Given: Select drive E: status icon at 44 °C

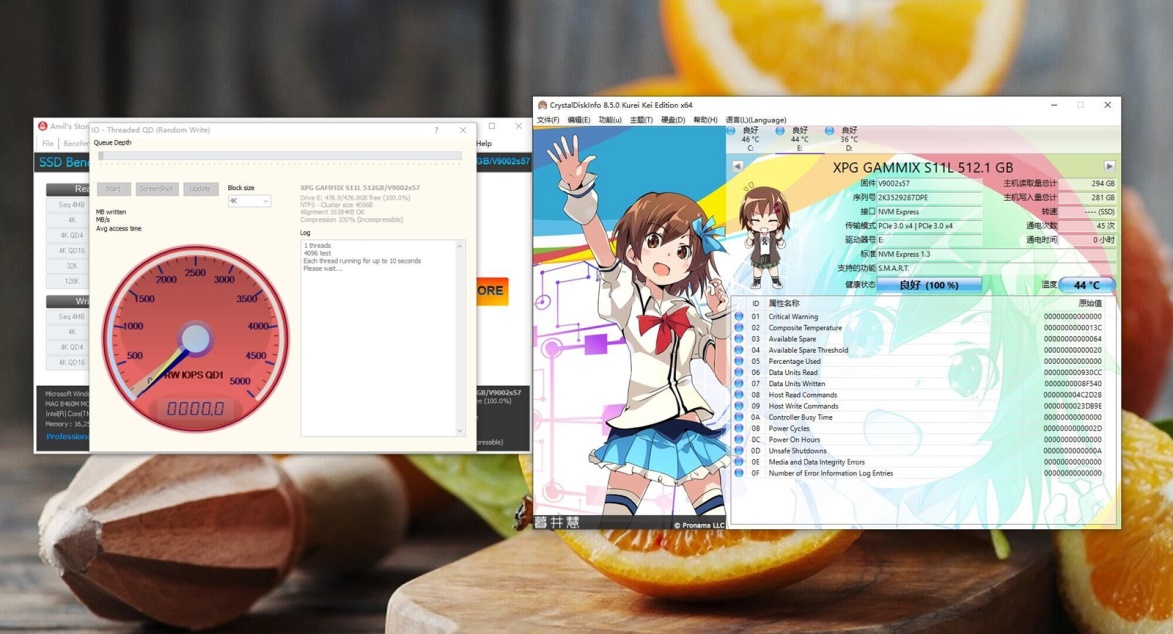Looking at the screenshot, I should (780, 130).
